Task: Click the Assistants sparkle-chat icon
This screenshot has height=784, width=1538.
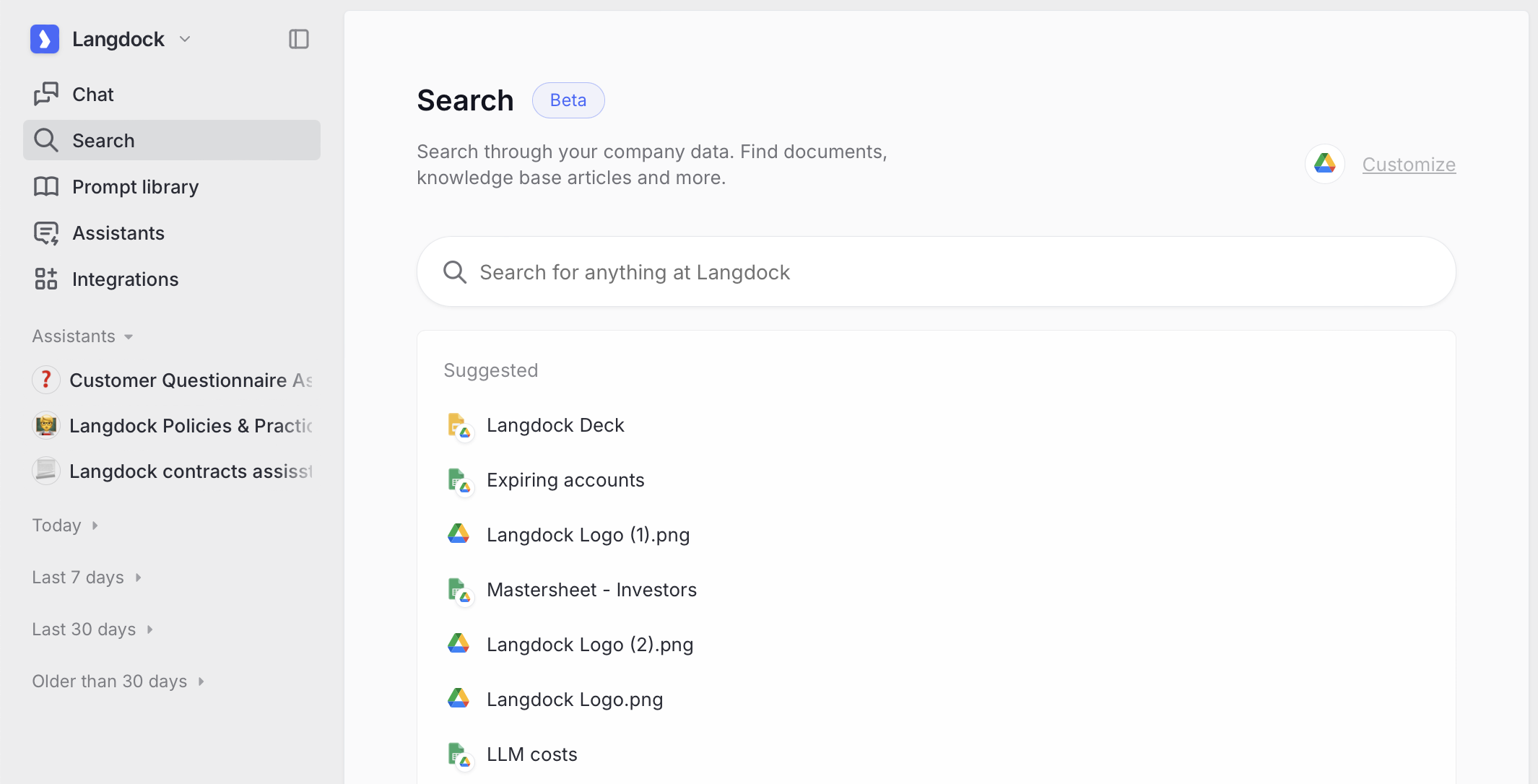Action: click(x=46, y=233)
